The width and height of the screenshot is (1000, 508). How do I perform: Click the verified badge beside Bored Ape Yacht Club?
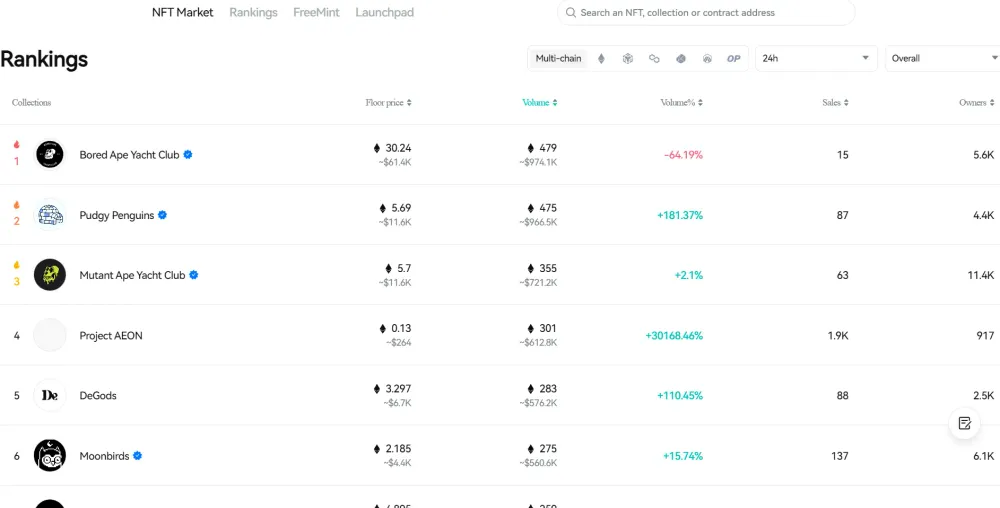(x=188, y=154)
